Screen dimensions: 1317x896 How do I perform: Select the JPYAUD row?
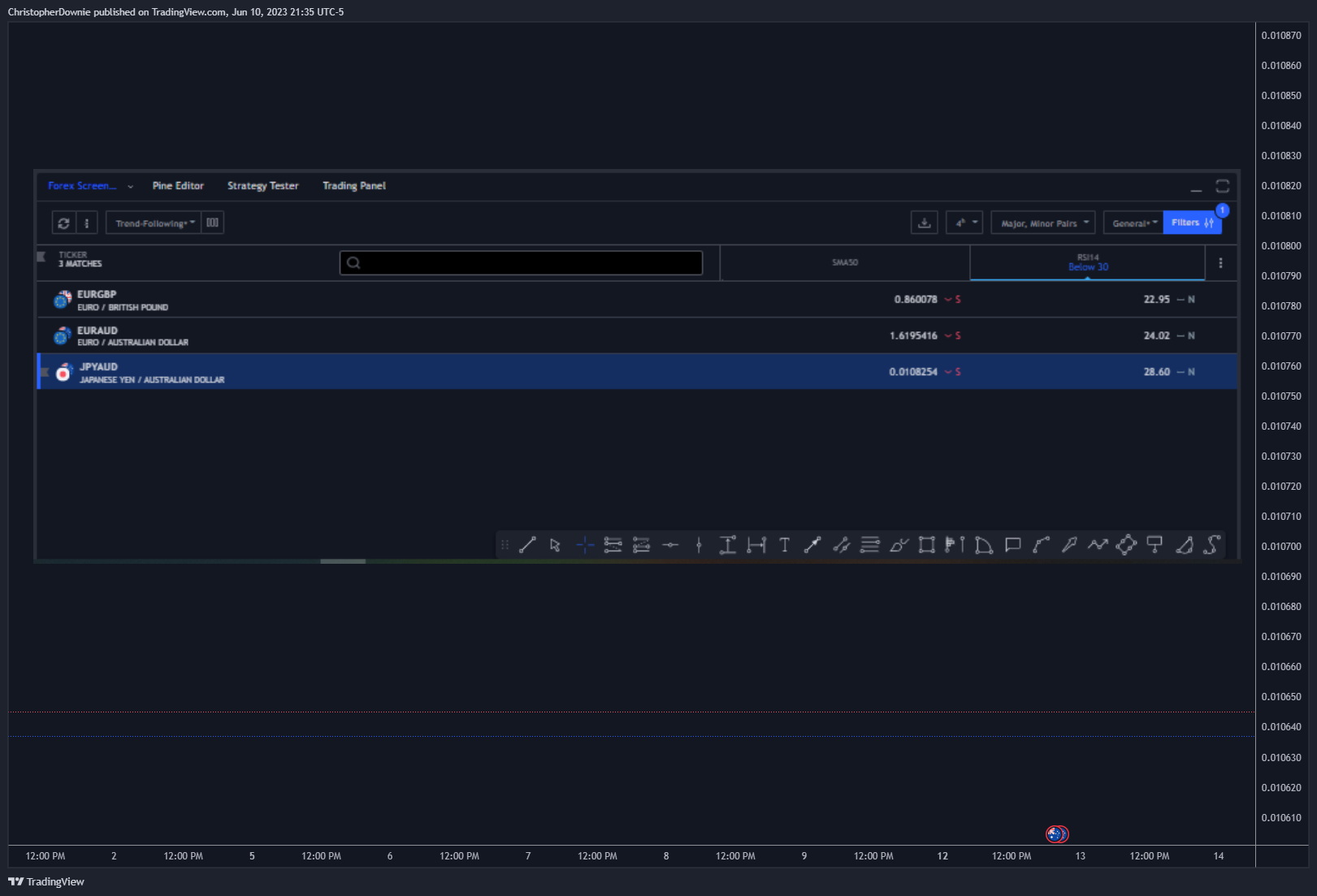637,372
